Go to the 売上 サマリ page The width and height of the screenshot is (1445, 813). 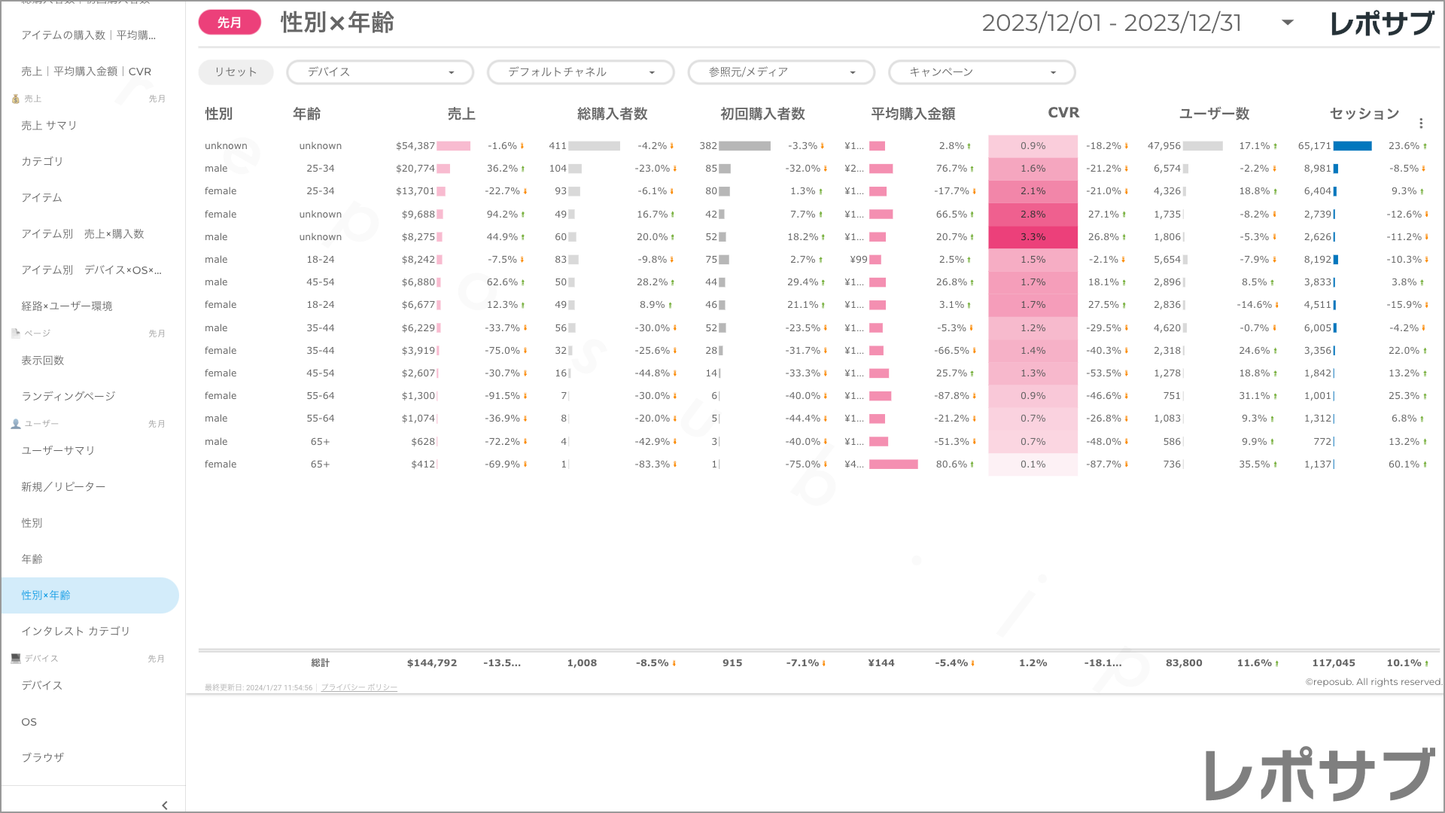point(49,125)
